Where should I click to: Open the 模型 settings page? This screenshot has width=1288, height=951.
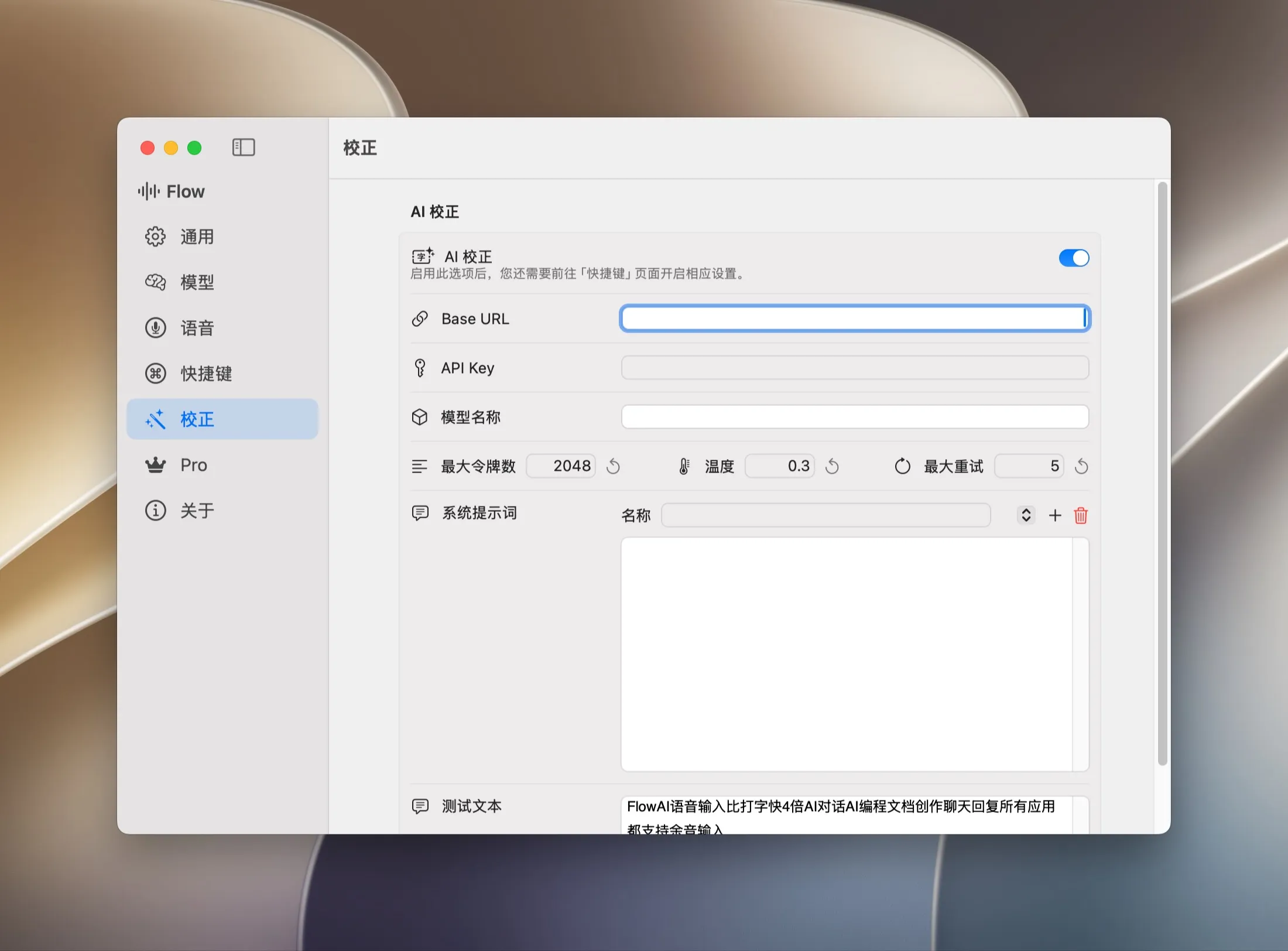[222, 282]
